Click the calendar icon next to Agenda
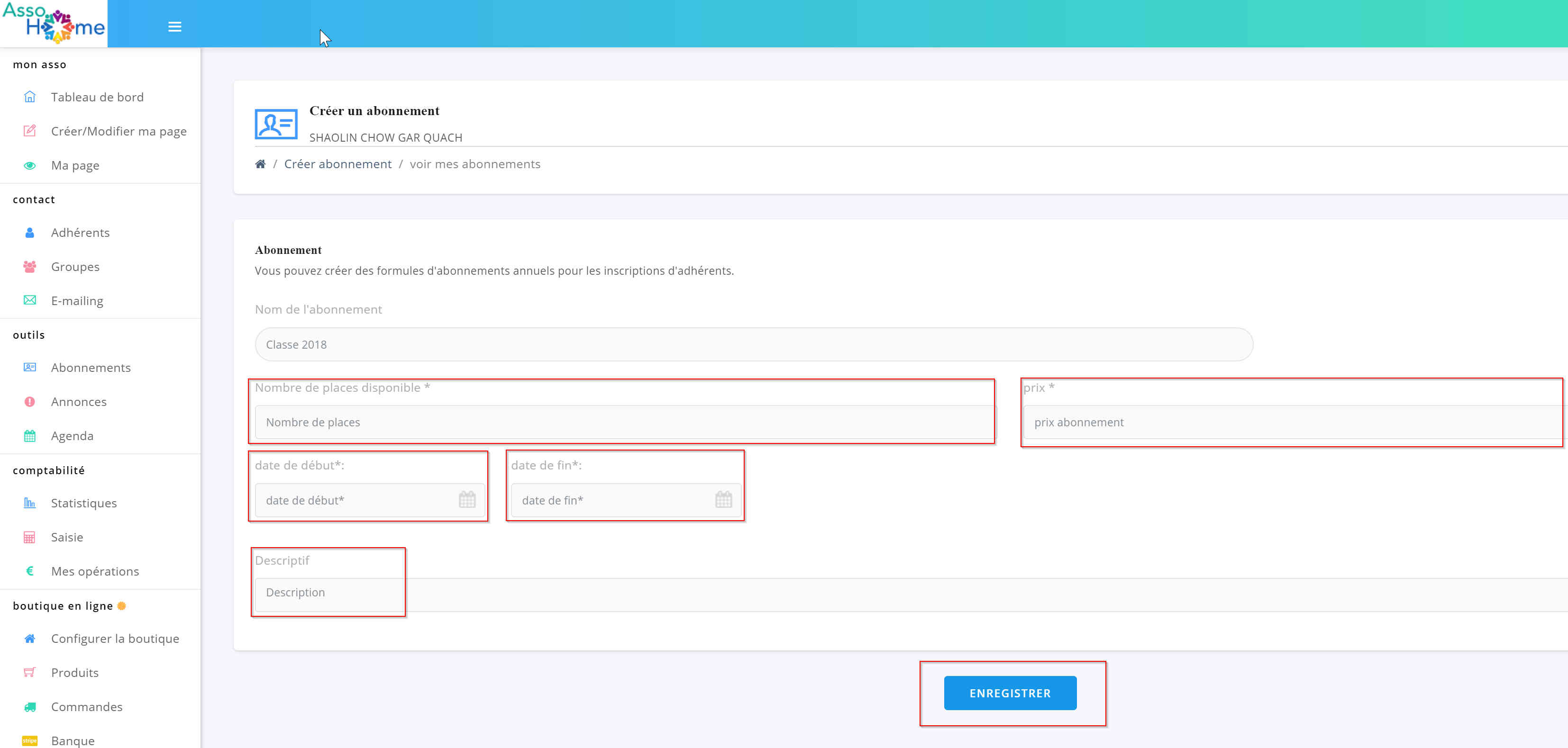Viewport: 1568px width, 748px height. [29, 435]
